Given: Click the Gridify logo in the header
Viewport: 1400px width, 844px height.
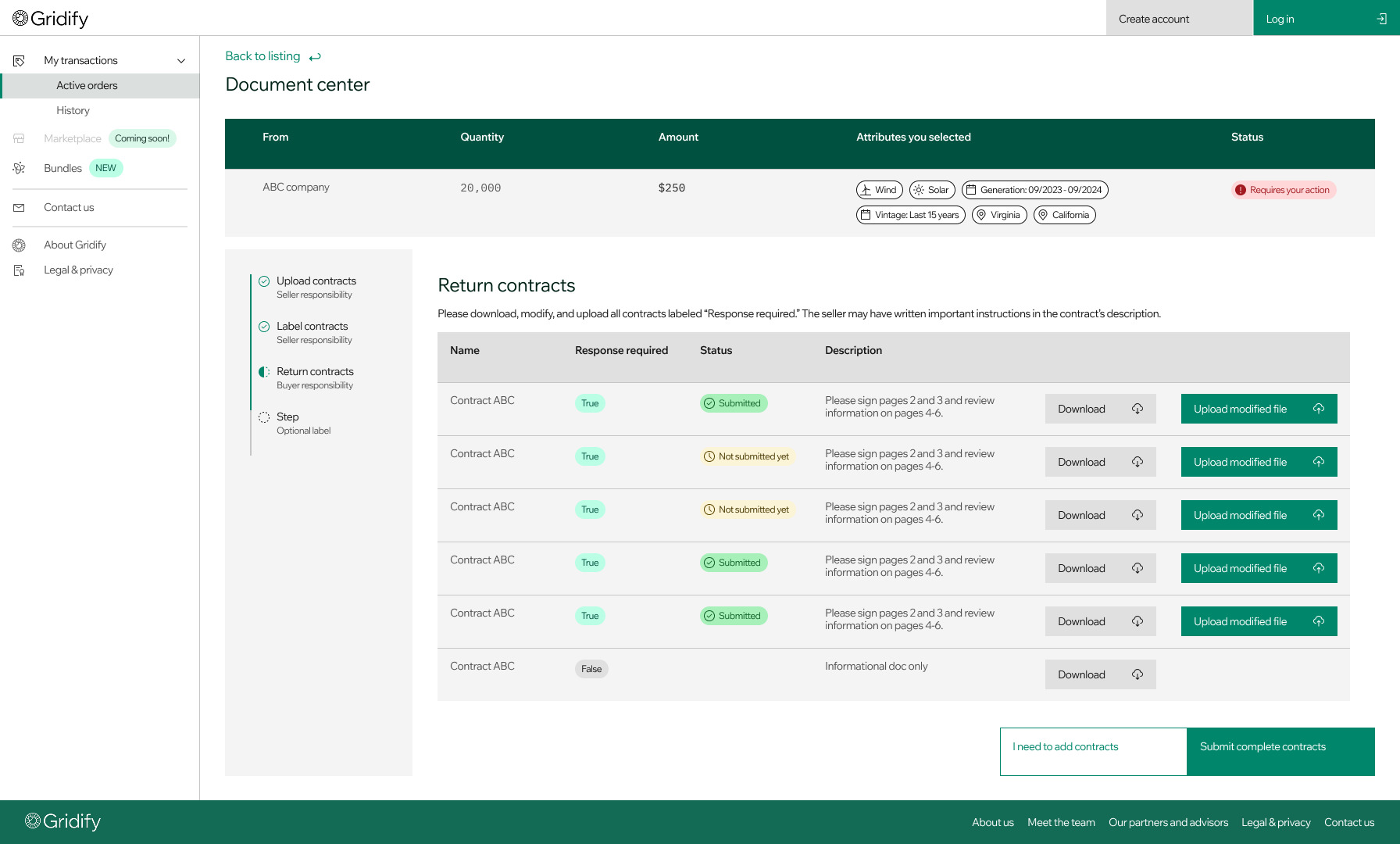Looking at the screenshot, I should tap(51, 18).
